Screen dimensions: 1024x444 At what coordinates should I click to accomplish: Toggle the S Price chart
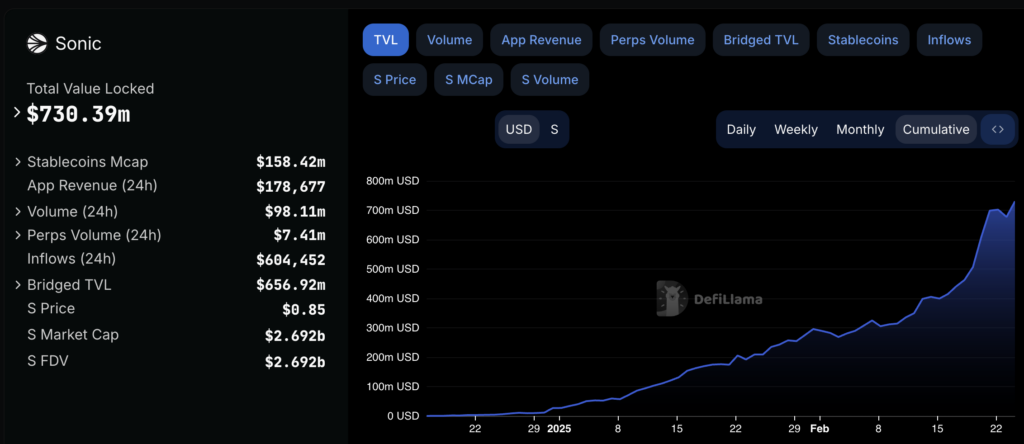click(x=394, y=80)
